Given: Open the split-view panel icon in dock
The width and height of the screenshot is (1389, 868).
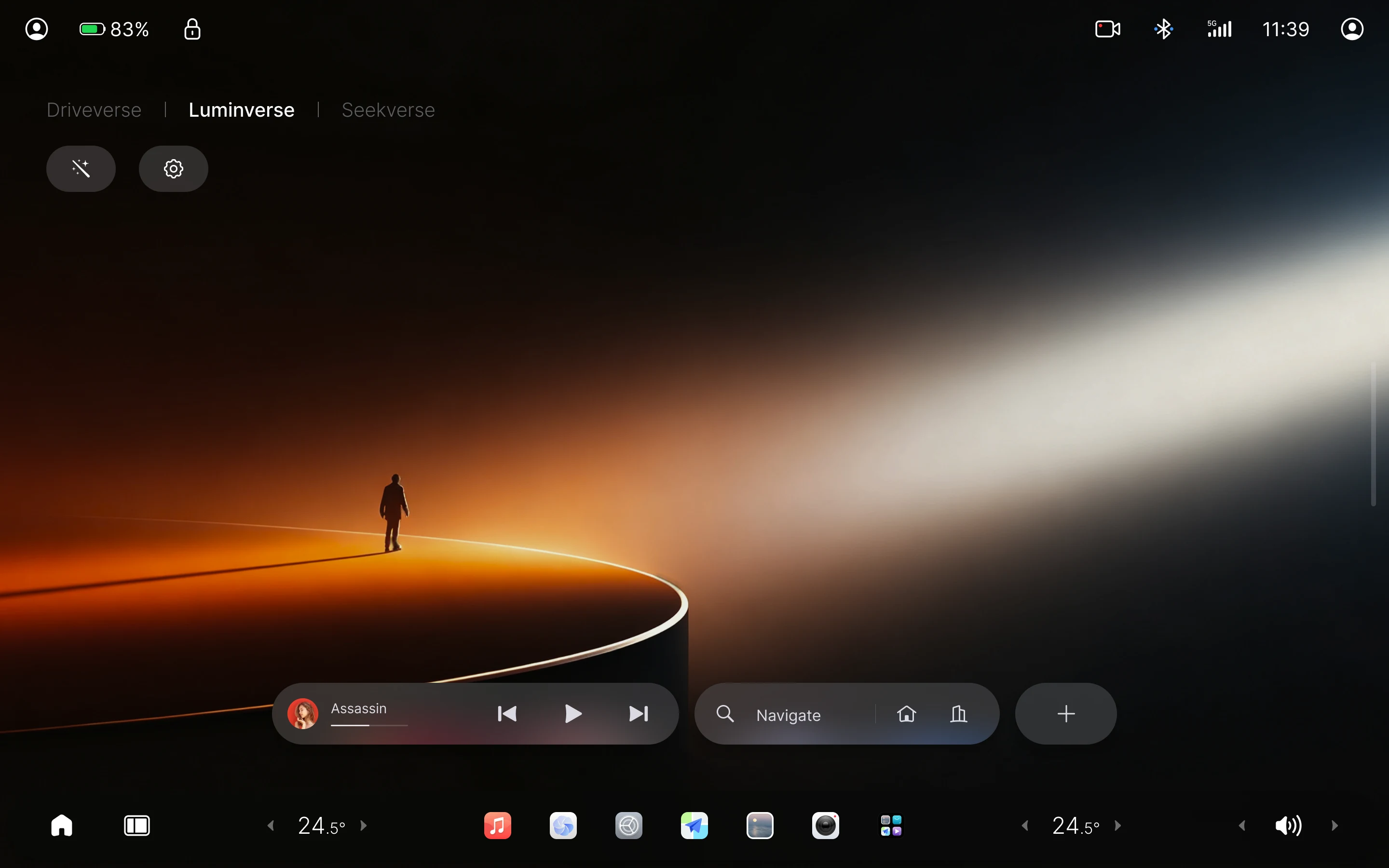Looking at the screenshot, I should tap(136, 826).
